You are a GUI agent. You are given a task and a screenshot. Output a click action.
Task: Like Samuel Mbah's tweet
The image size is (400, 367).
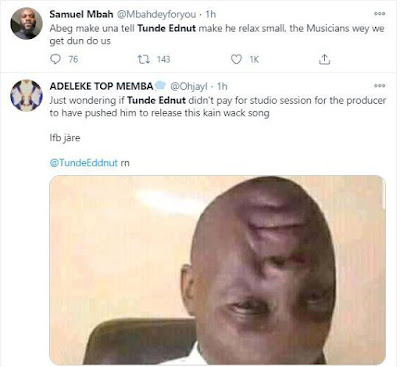pyautogui.click(x=236, y=59)
